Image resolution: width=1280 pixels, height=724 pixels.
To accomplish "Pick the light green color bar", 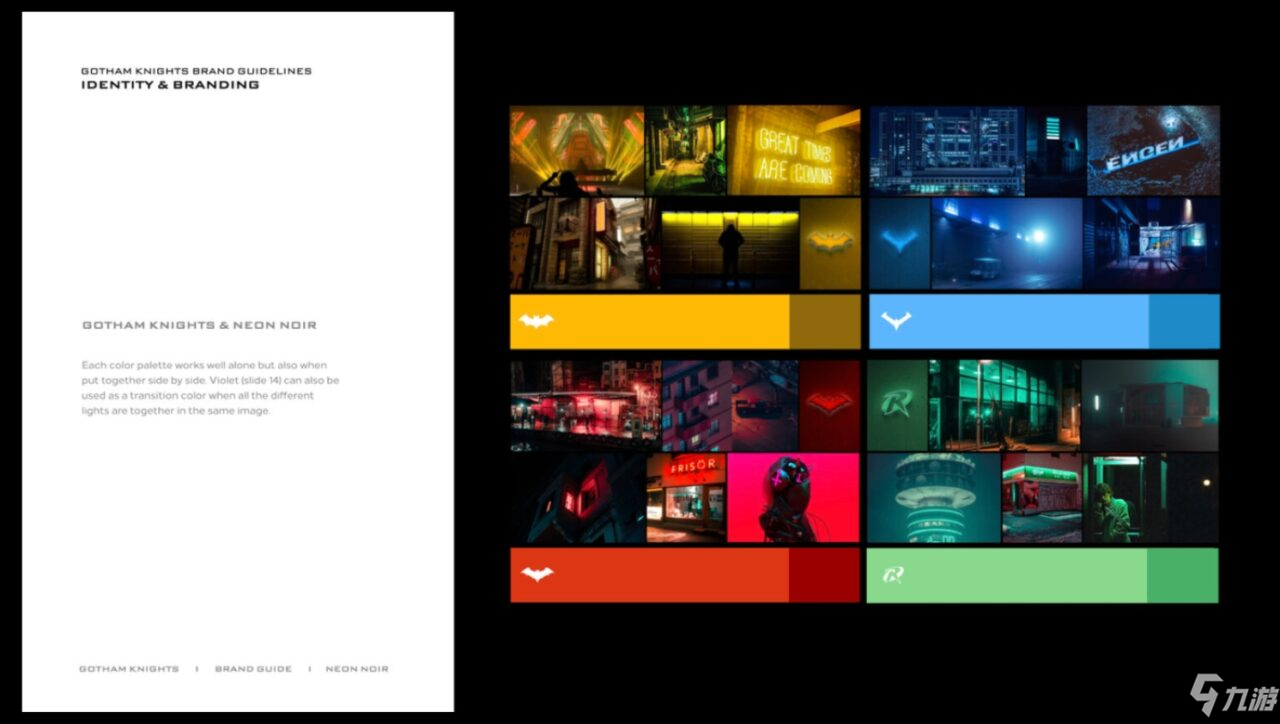I will click(x=1007, y=575).
